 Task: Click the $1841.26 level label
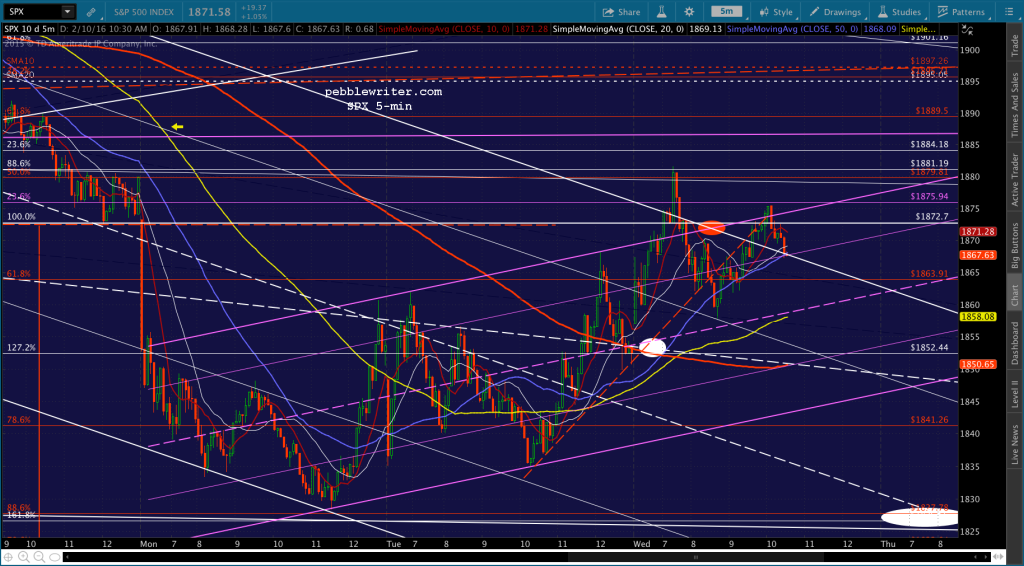click(x=929, y=420)
